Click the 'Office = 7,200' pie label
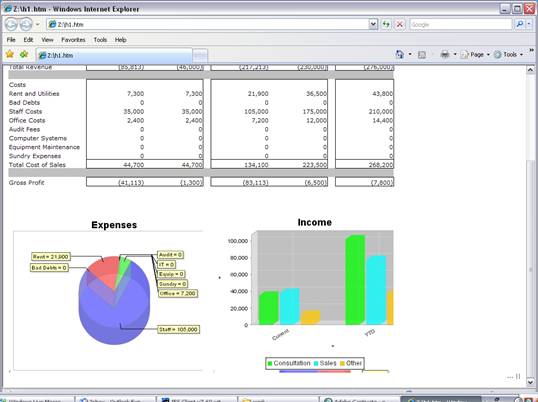The height and width of the screenshot is (402, 538). (x=178, y=293)
